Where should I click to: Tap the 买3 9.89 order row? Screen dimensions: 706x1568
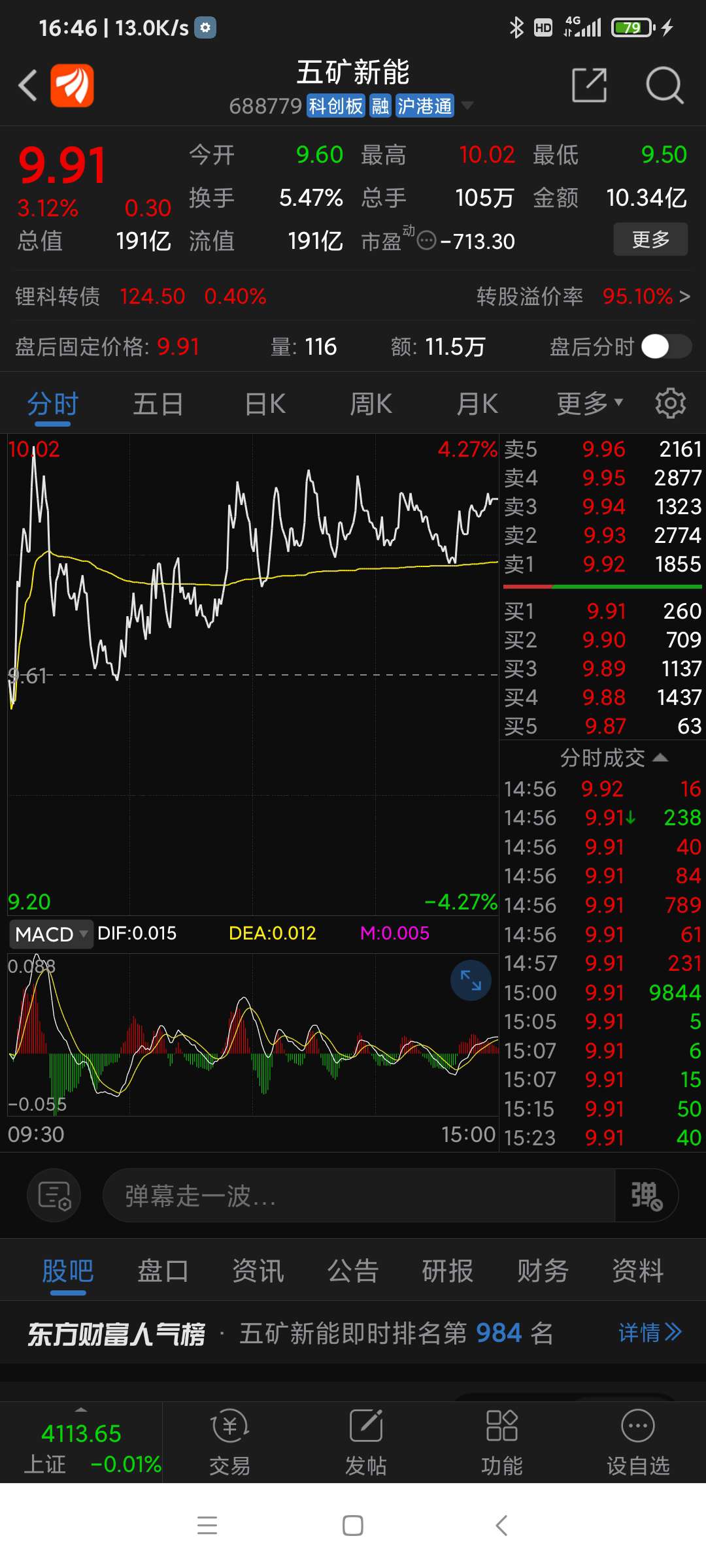(602, 668)
